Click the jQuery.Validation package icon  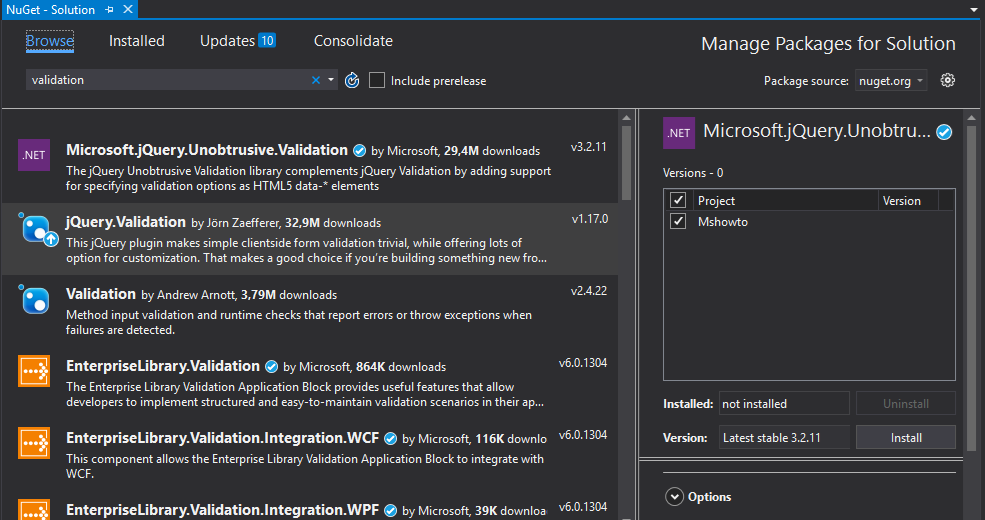[37, 228]
